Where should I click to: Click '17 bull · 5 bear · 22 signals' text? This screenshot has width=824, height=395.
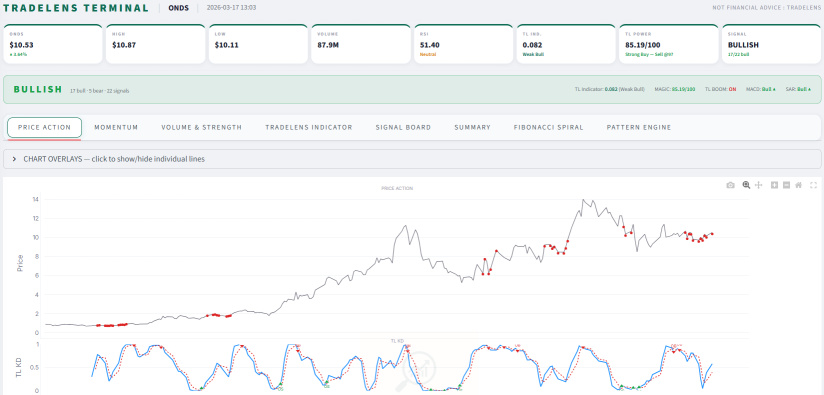[100, 91]
